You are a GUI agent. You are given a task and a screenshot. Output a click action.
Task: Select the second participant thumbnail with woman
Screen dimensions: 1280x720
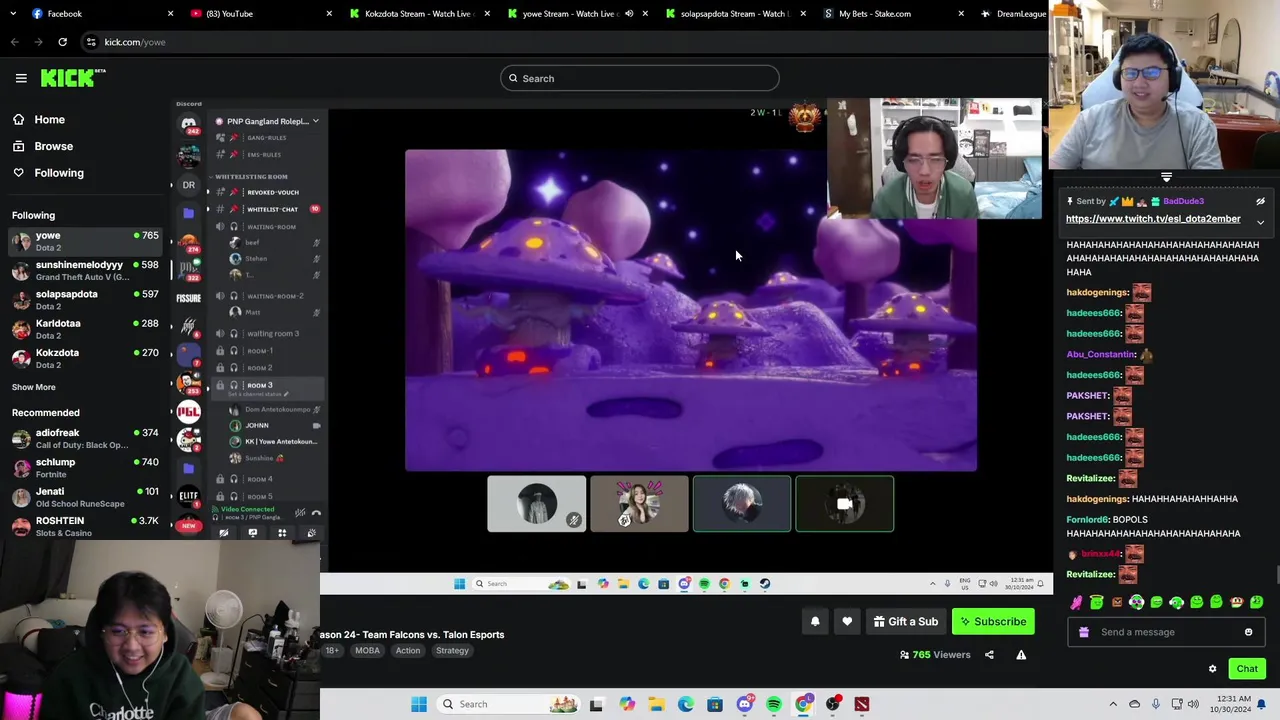click(x=639, y=504)
